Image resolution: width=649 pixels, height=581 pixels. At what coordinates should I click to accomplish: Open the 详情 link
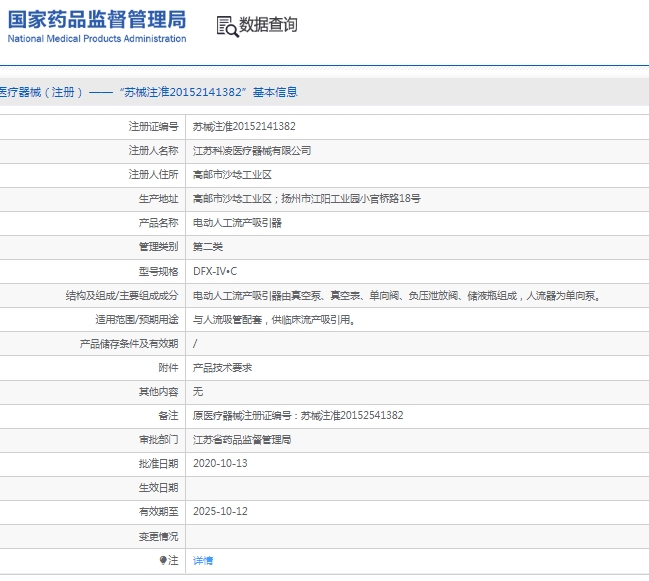point(203,560)
